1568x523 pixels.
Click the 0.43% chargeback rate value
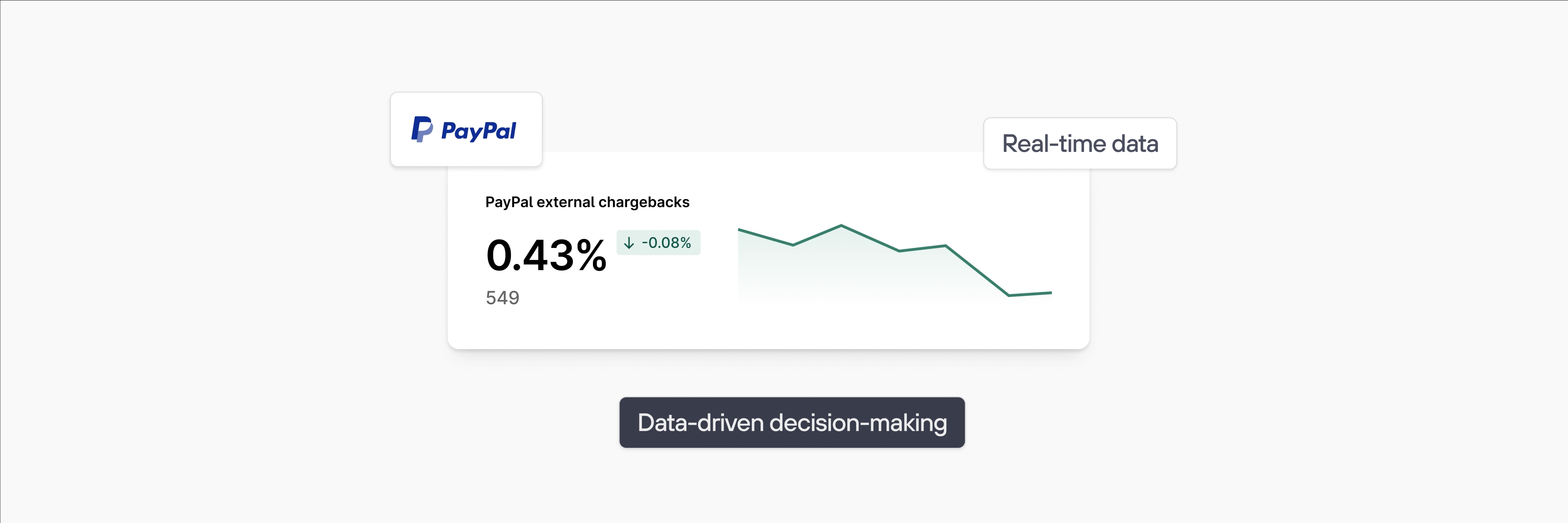pos(546,255)
